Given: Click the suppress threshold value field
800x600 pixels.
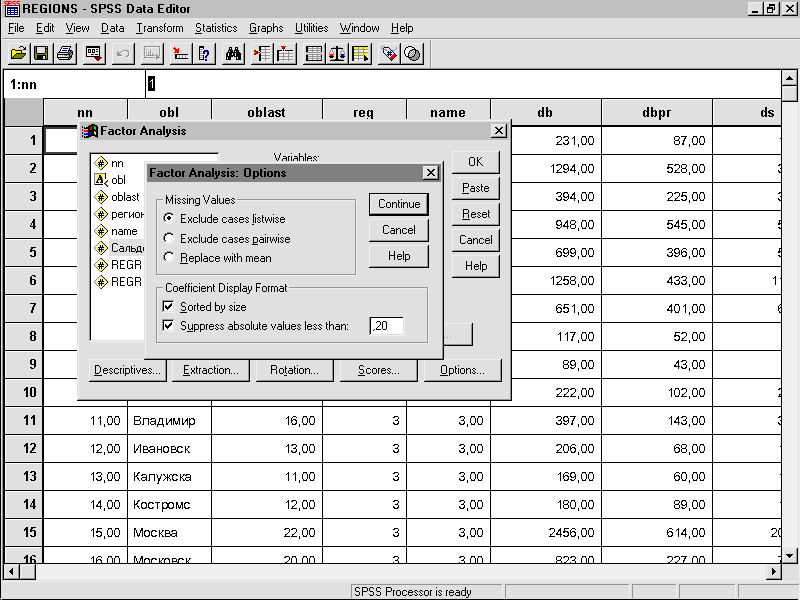Looking at the screenshot, I should point(387,326).
